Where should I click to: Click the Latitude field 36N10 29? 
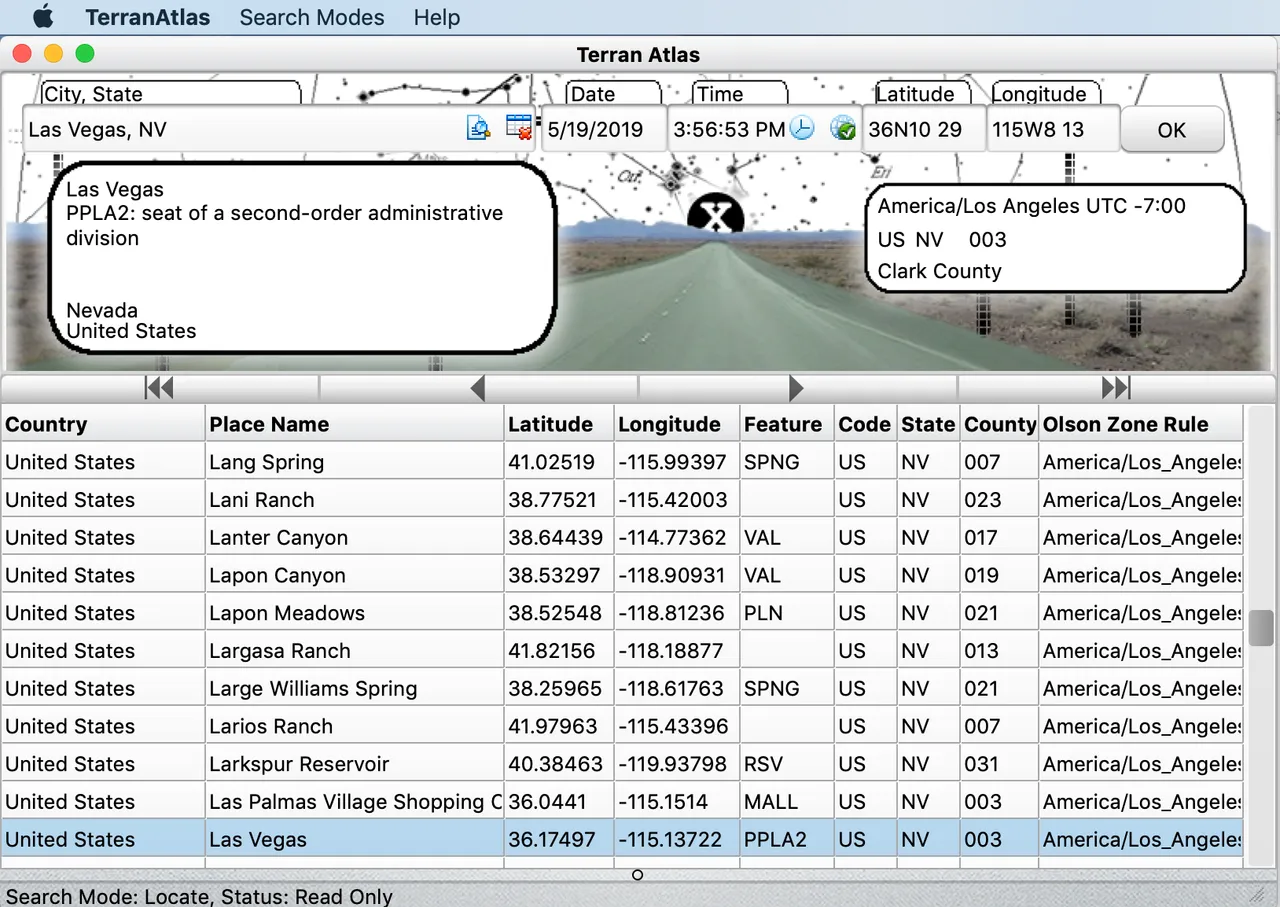pos(924,130)
